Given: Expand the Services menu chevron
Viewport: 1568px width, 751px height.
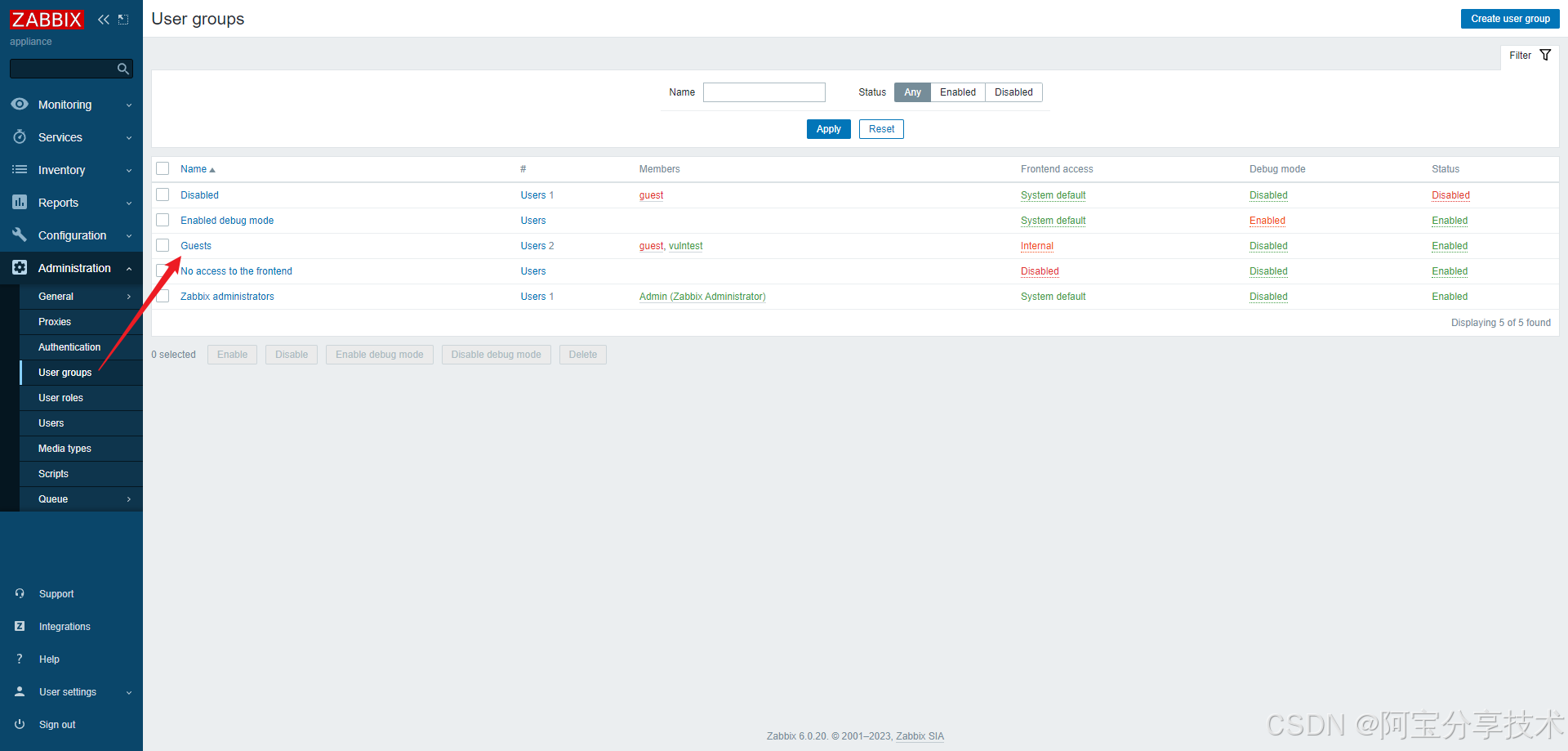Looking at the screenshot, I should (x=129, y=138).
